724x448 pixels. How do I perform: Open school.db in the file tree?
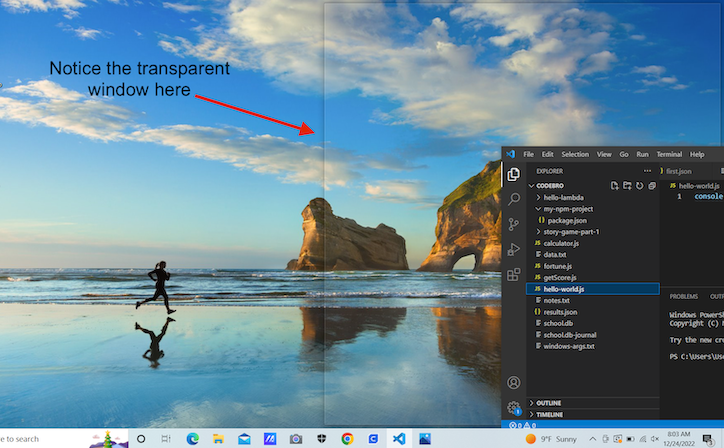point(593,323)
